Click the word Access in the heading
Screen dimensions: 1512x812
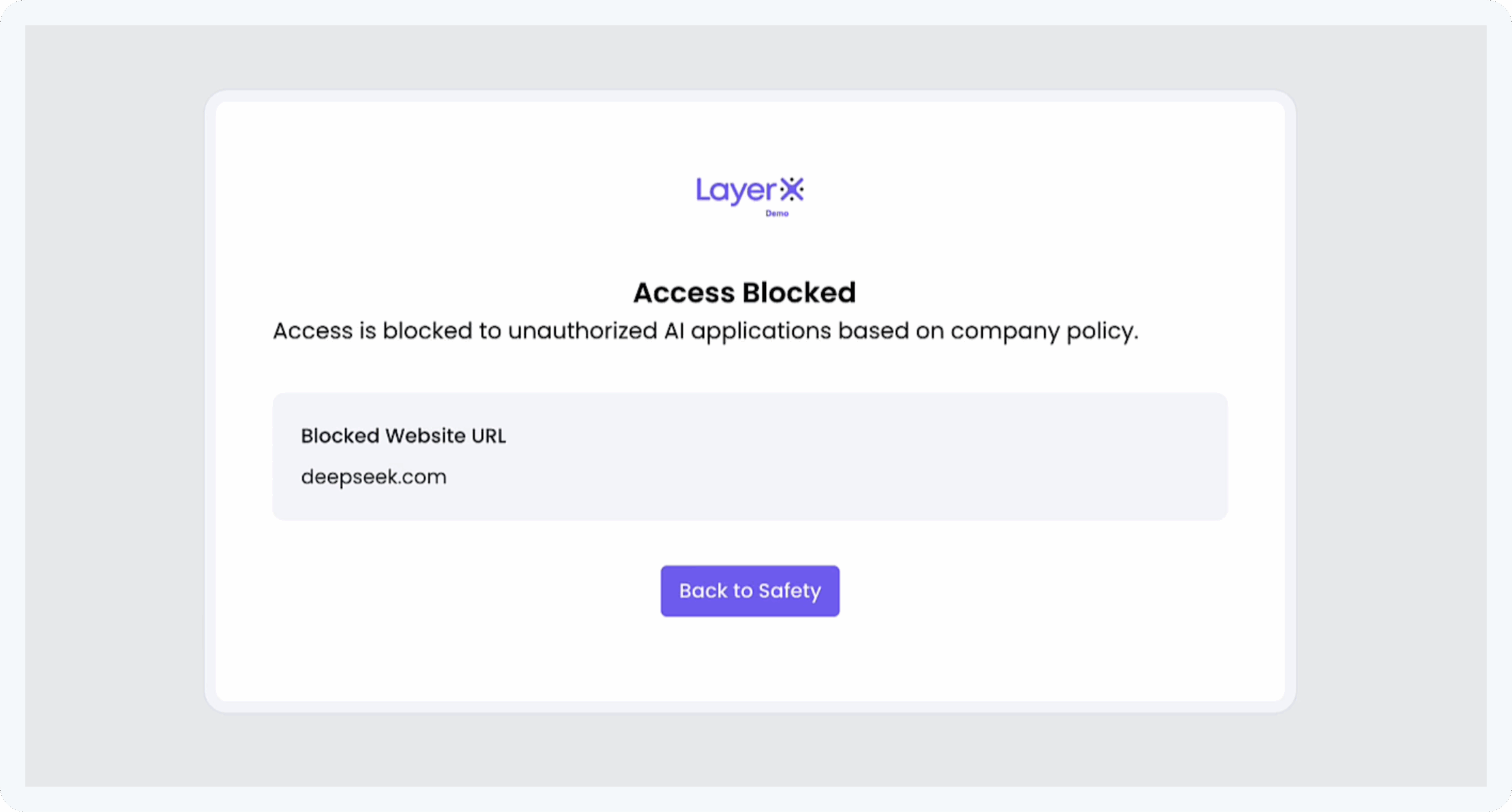pyautogui.click(x=684, y=293)
